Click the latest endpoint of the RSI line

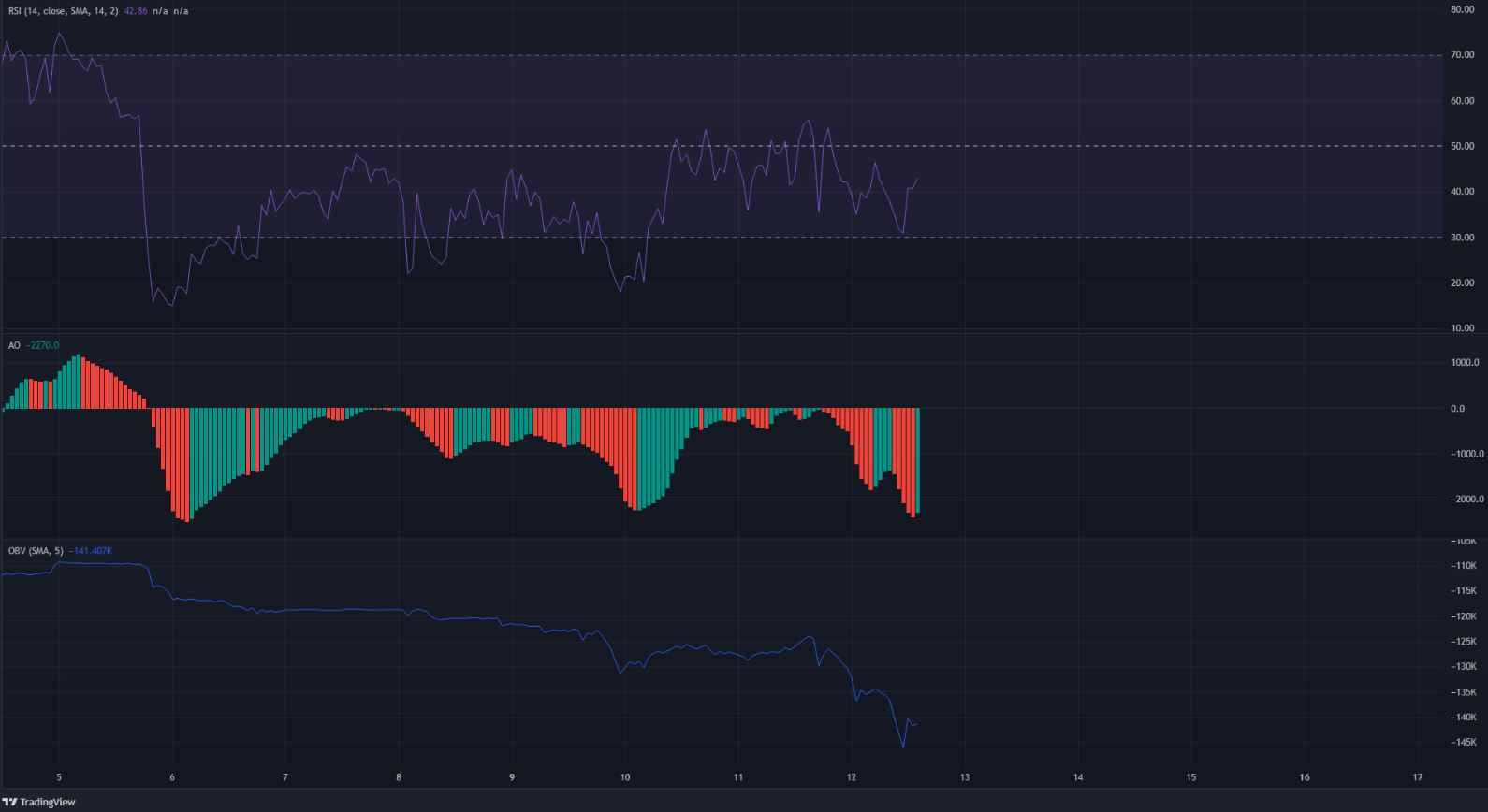click(x=917, y=179)
